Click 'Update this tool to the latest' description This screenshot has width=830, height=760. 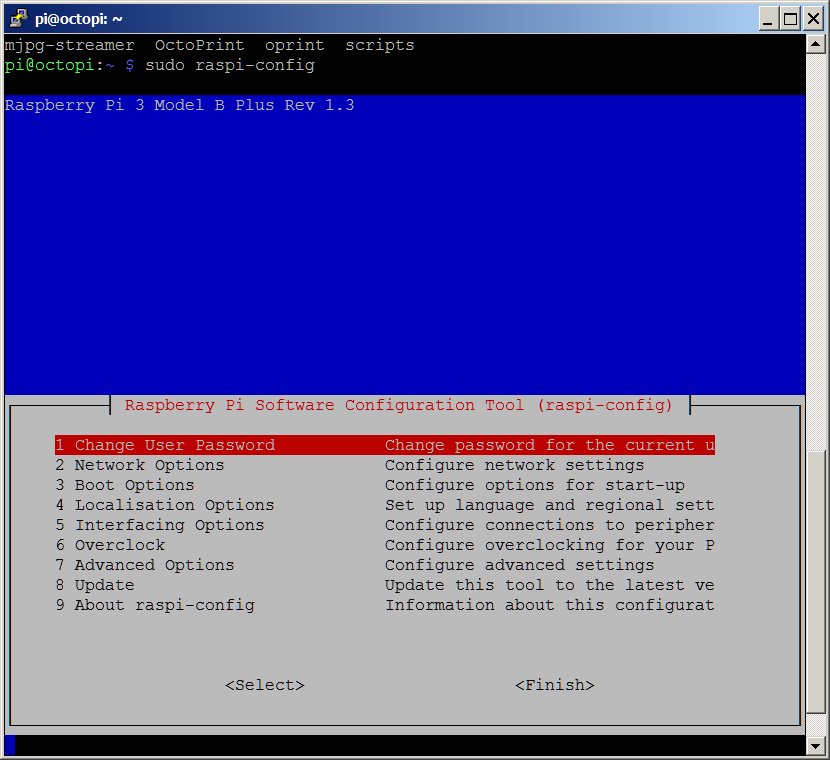549,585
